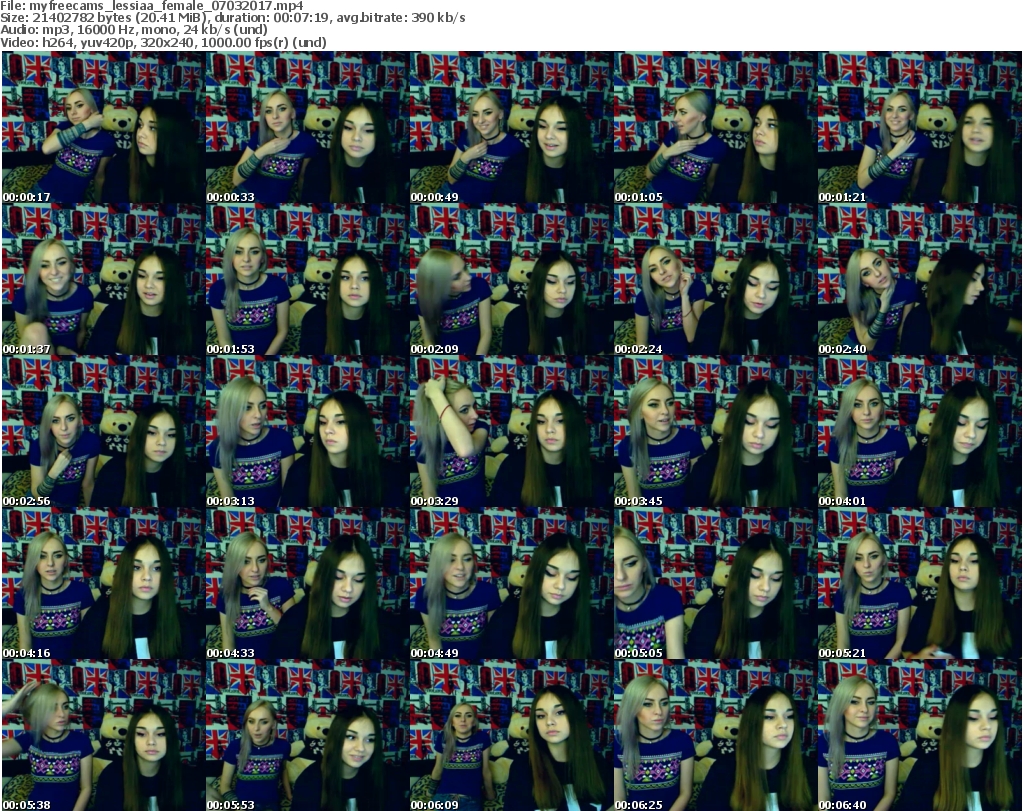Click the 00:04:01 thumbnail frame
The image size is (1024, 811).
pos(919,432)
